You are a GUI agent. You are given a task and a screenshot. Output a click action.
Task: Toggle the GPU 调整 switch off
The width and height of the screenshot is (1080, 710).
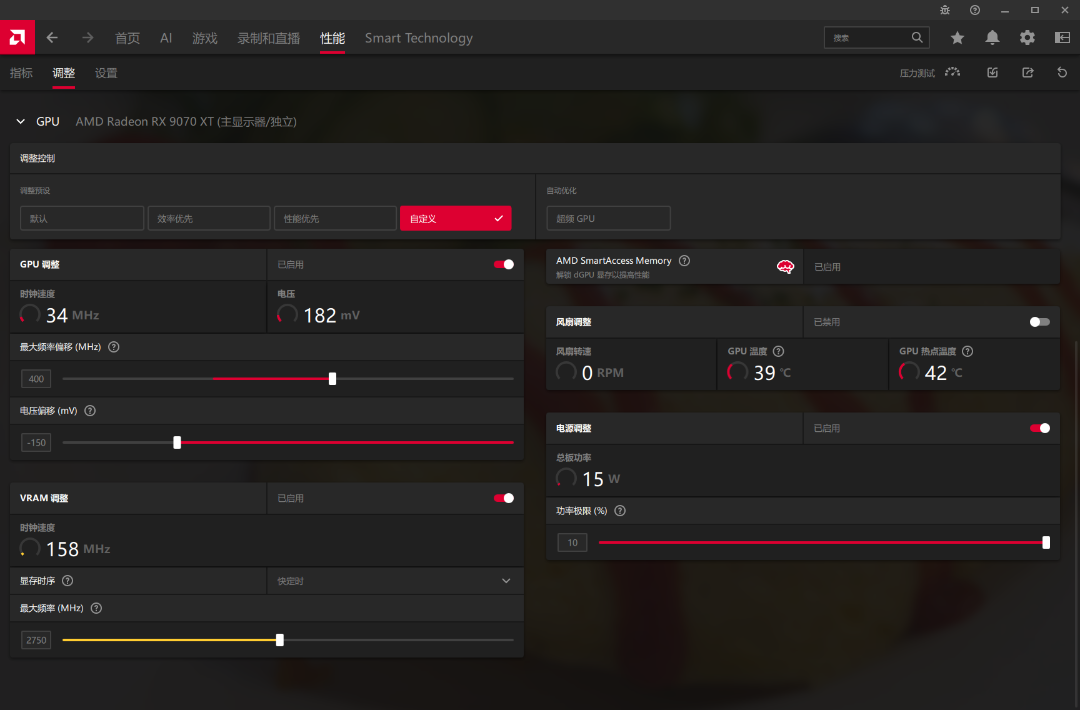click(x=504, y=265)
